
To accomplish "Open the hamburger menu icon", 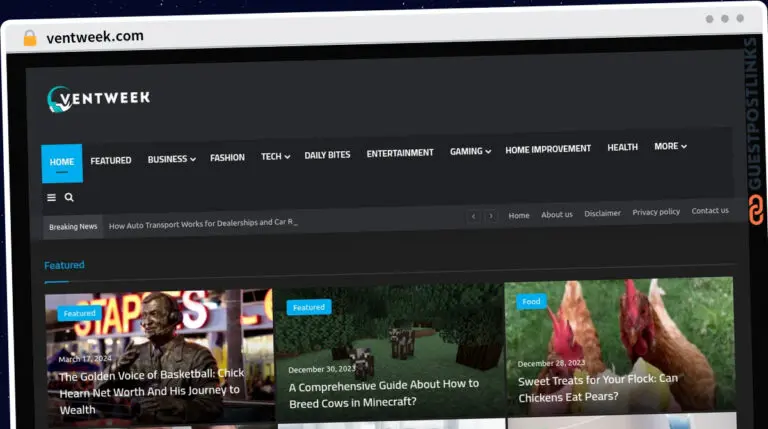I will (x=52, y=198).
